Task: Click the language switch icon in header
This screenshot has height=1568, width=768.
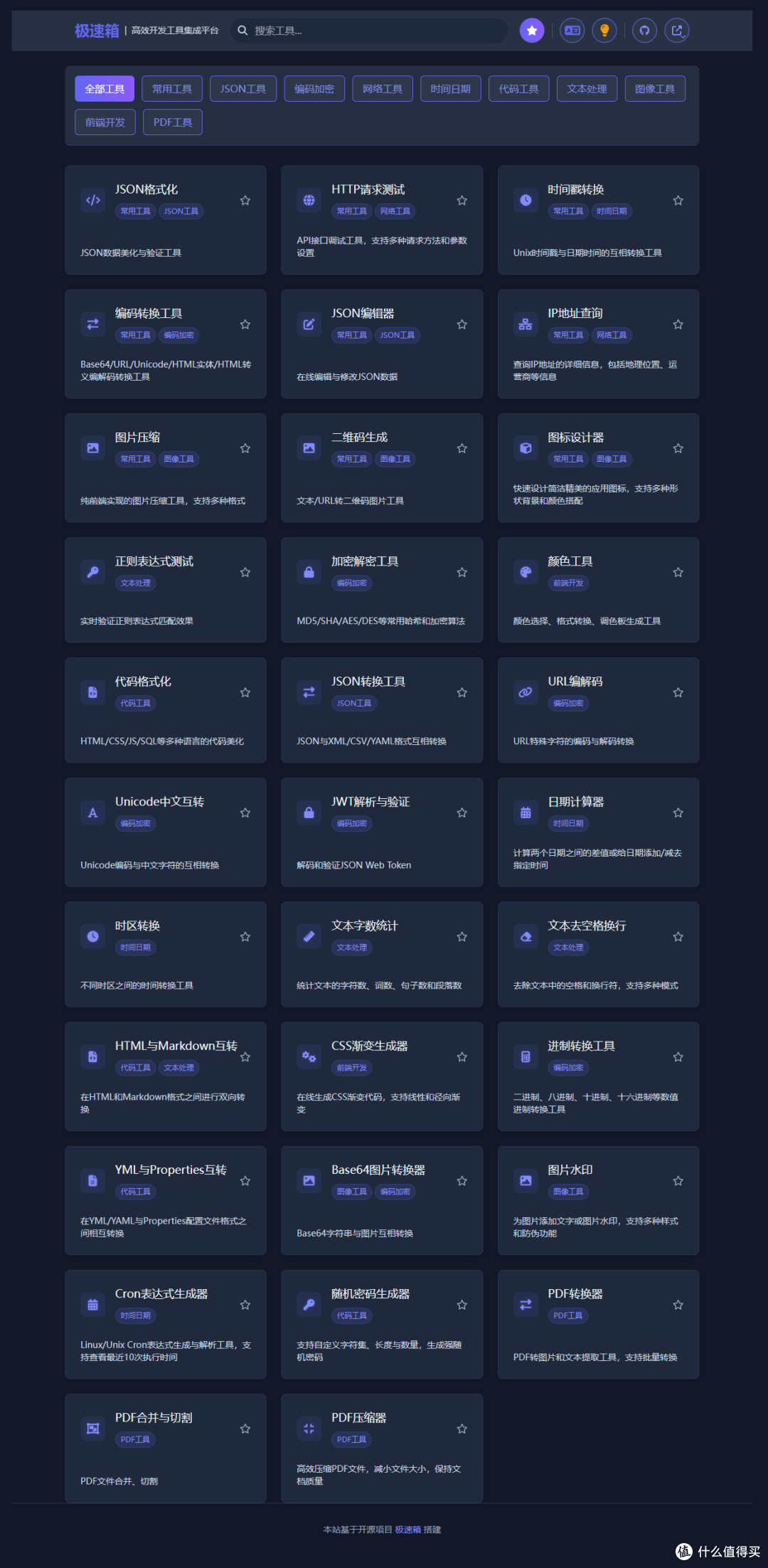Action: tap(572, 31)
